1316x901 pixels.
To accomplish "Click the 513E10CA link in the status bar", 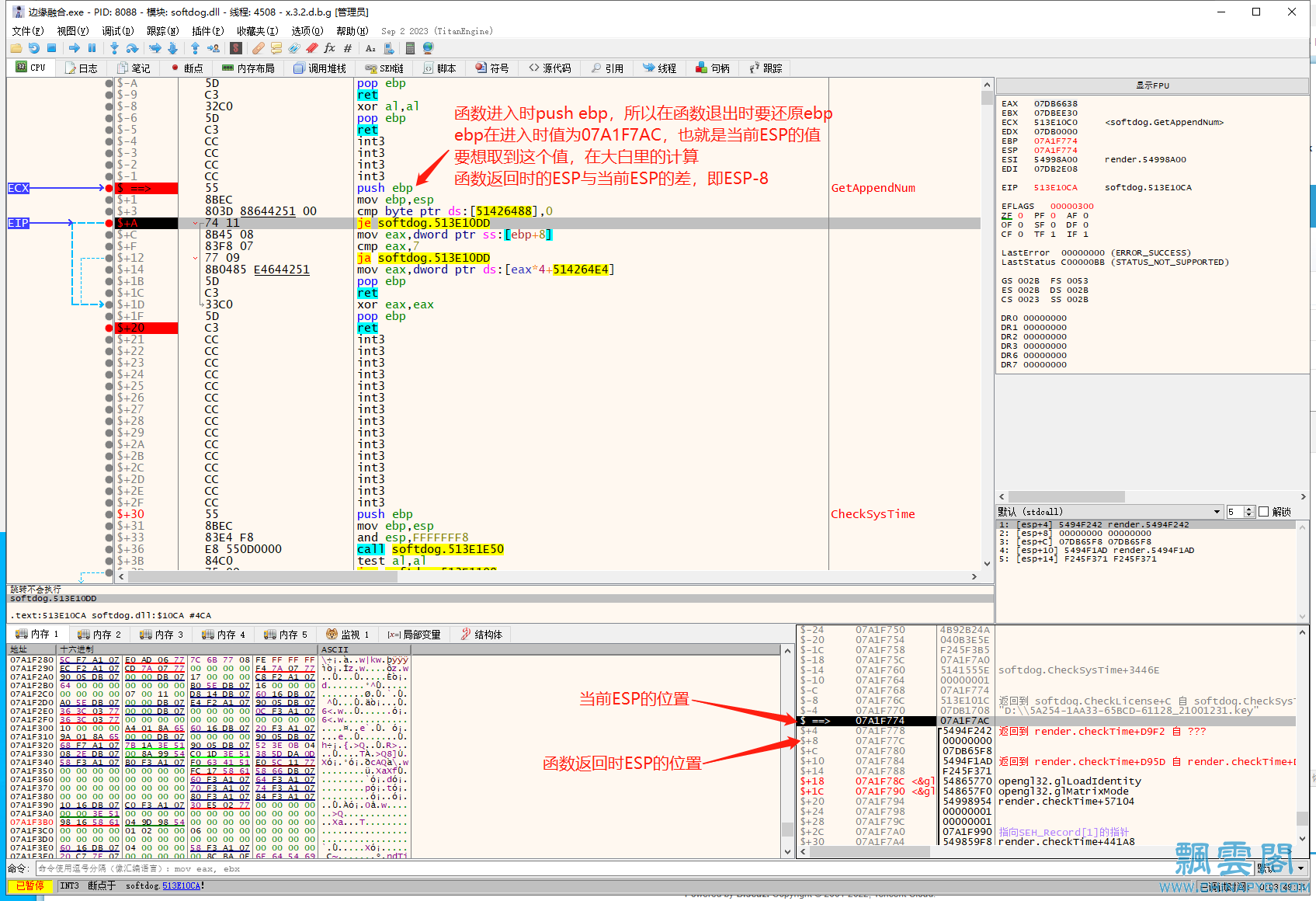I will pos(181,885).
